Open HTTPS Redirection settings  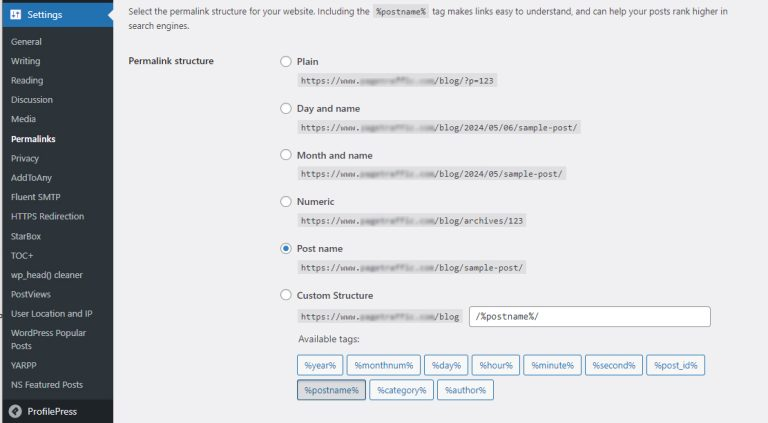click(47, 216)
